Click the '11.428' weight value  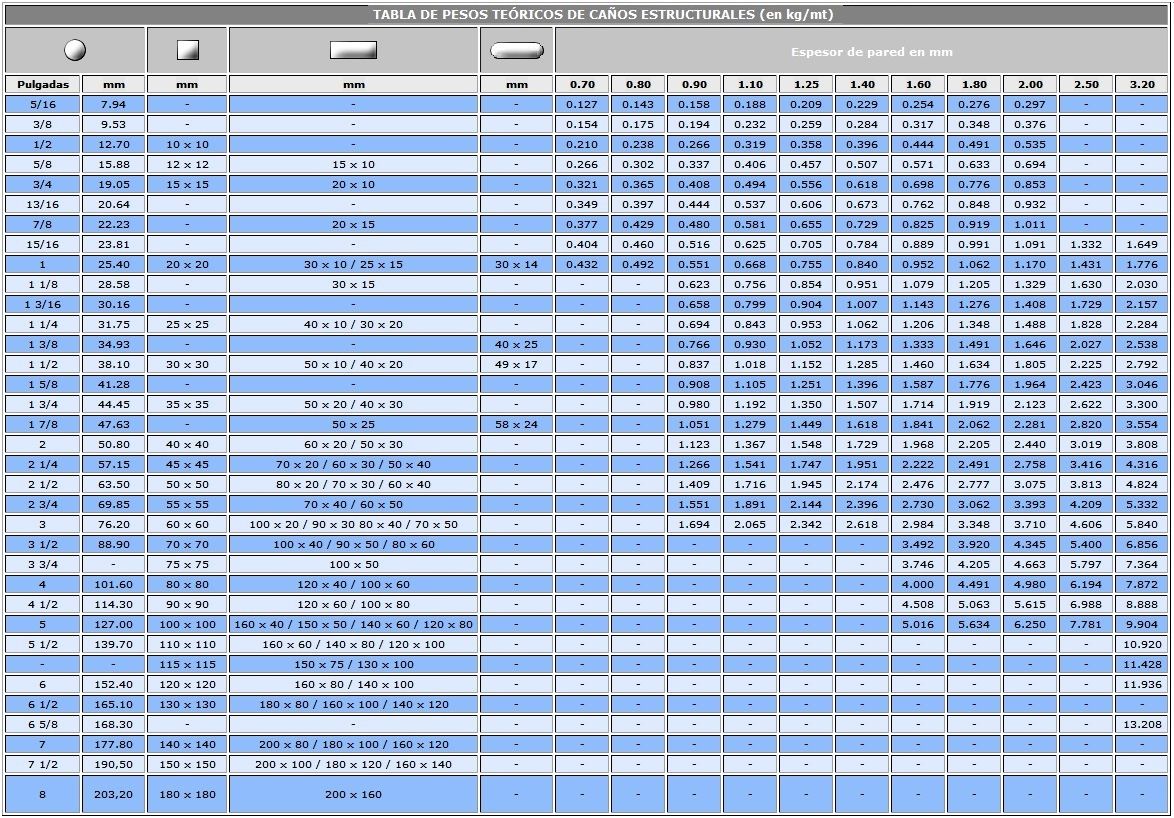coord(1142,665)
